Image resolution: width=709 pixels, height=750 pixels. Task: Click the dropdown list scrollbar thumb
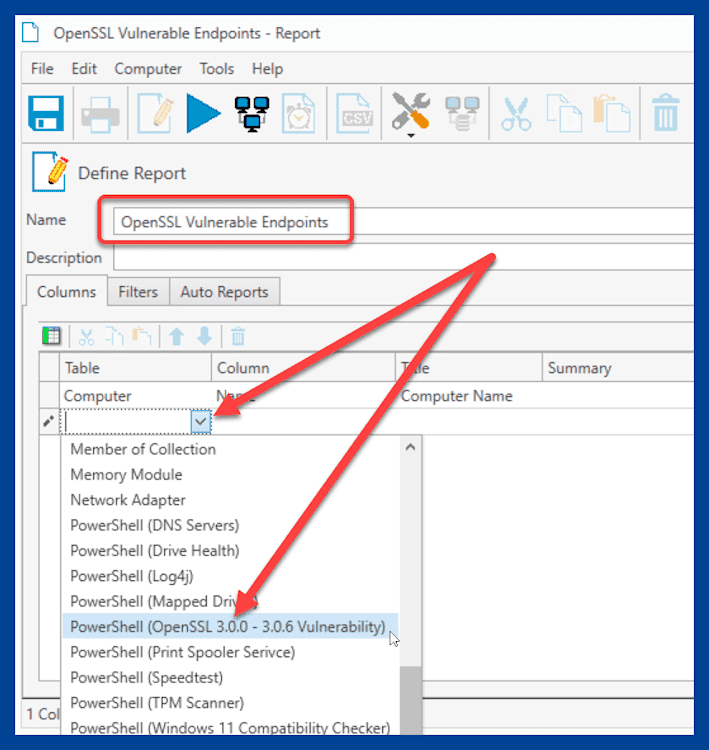[410, 701]
